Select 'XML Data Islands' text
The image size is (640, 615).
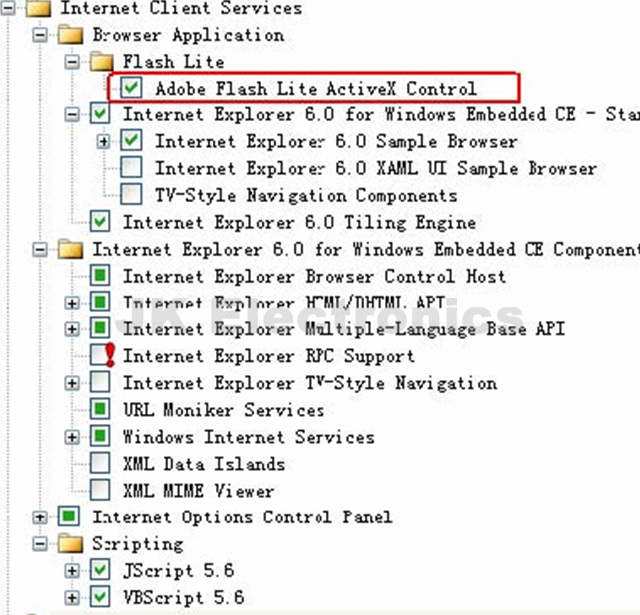204,464
